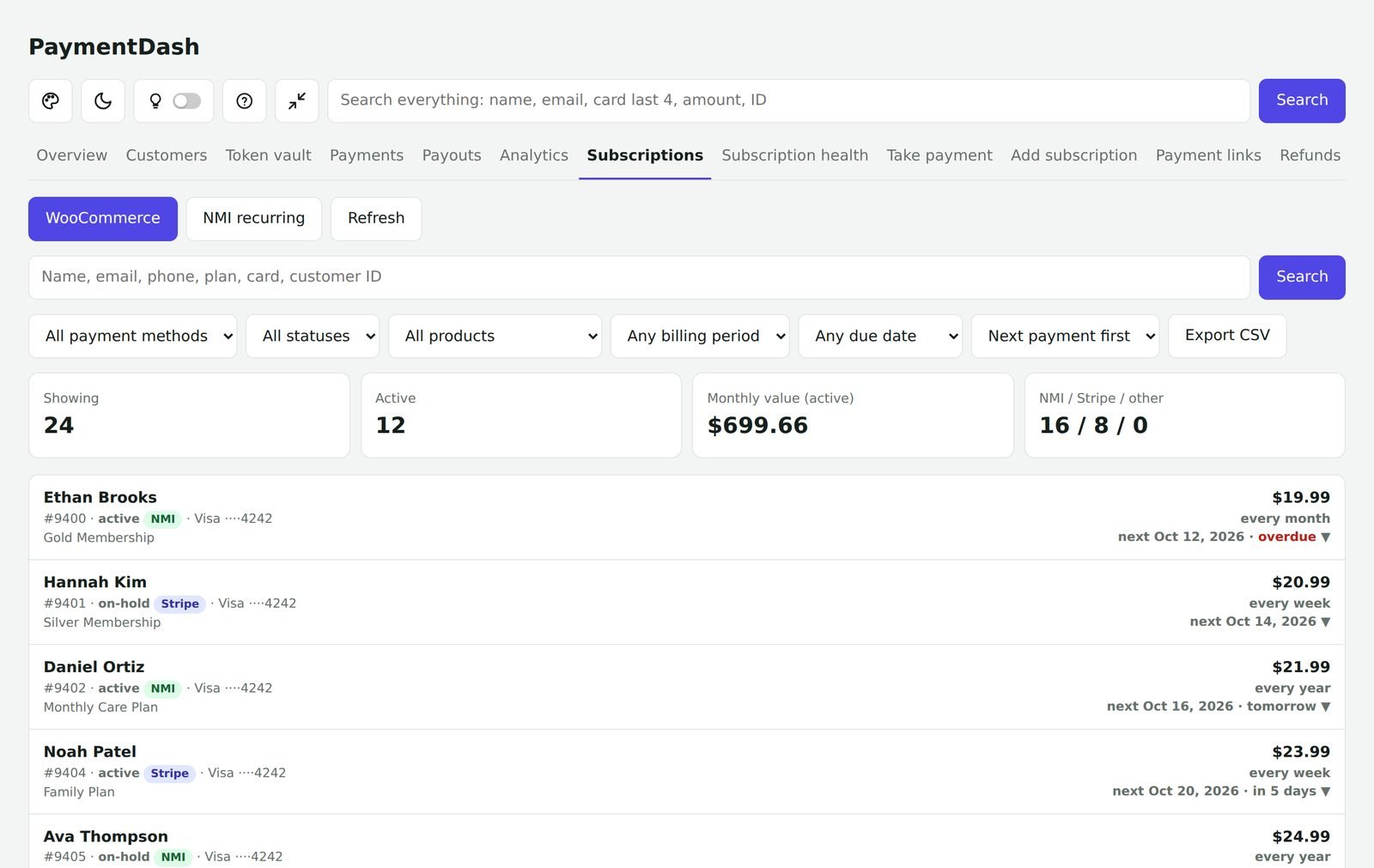Click the Hannah Kim name
This screenshot has height=868, width=1374.
(x=95, y=583)
